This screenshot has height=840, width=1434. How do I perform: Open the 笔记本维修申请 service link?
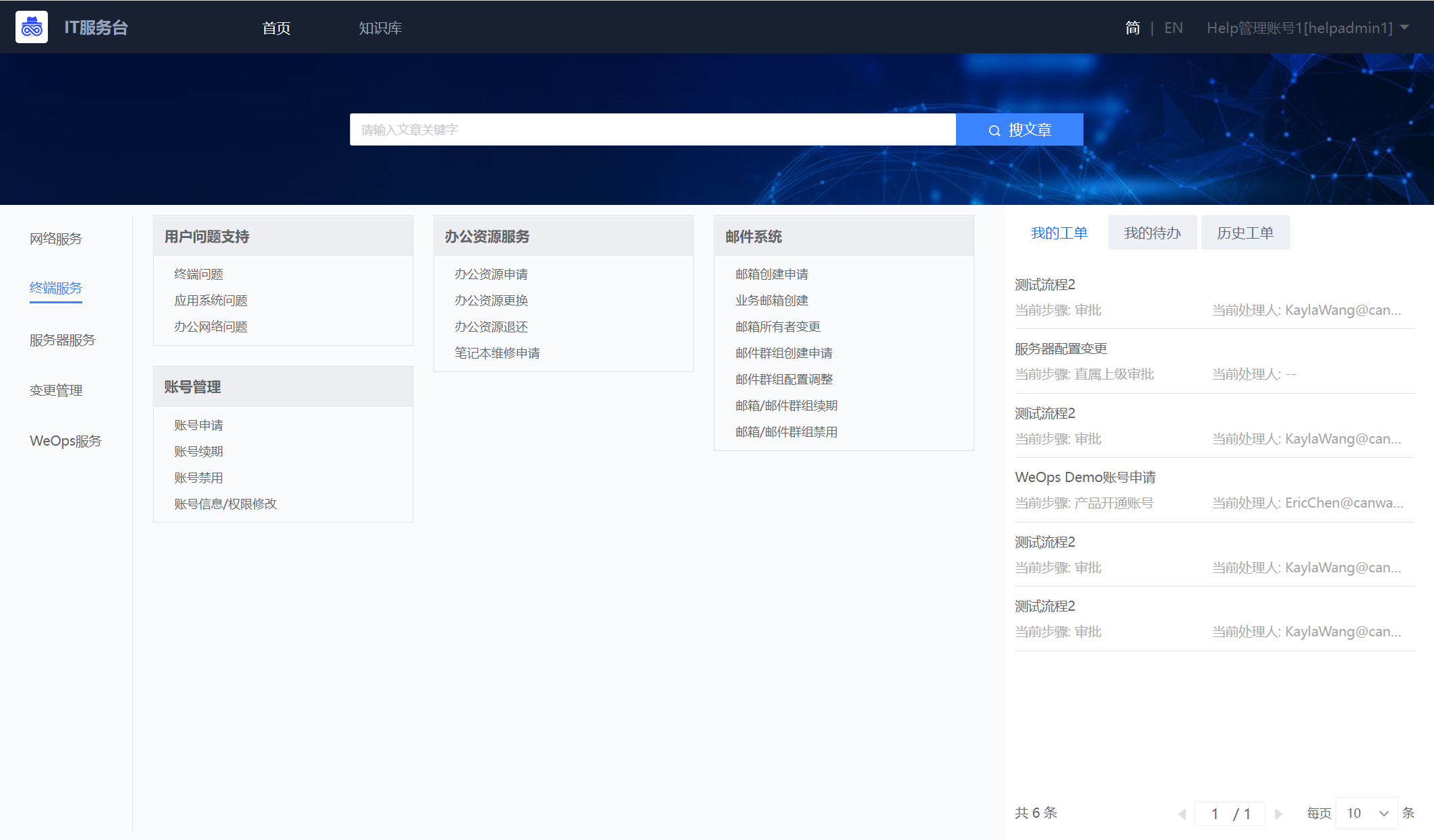click(497, 353)
